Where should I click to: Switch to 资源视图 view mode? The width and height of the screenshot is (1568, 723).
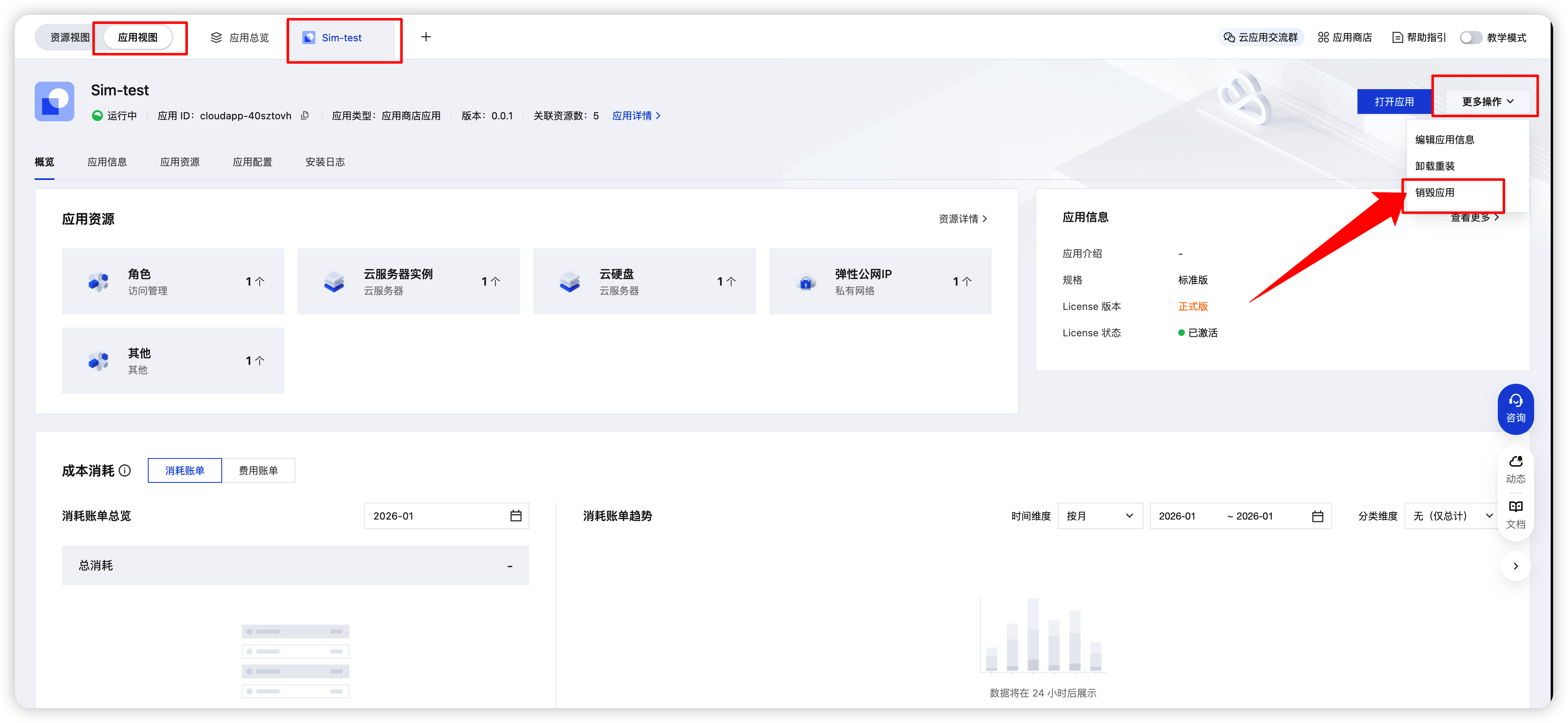point(69,38)
